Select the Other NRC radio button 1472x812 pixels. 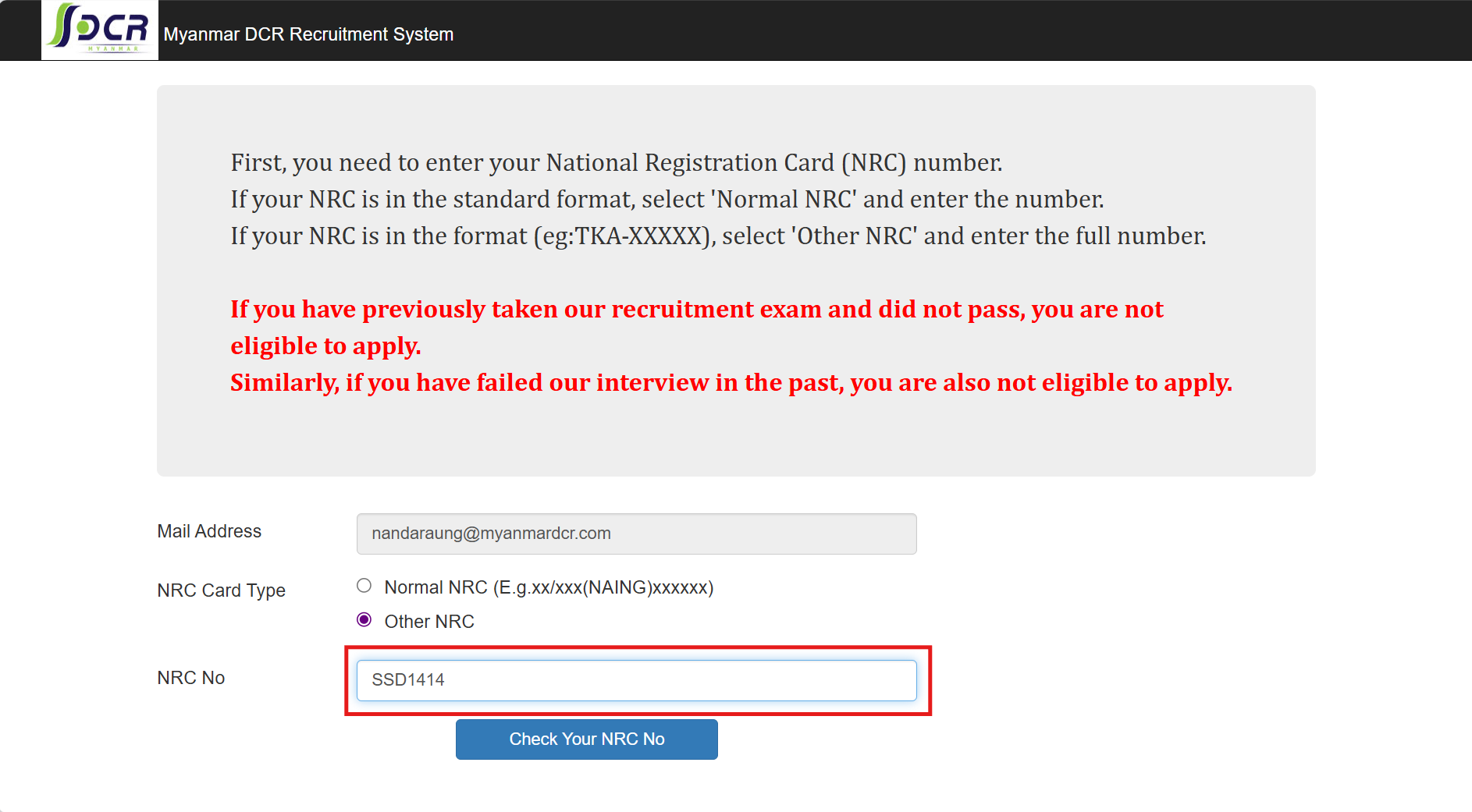point(364,620)
